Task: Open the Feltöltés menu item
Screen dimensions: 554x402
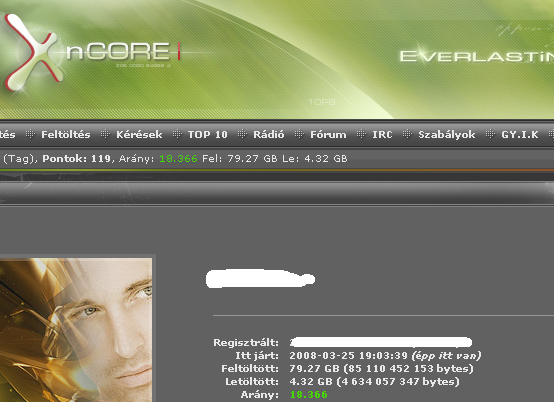Action: (66, 135)
